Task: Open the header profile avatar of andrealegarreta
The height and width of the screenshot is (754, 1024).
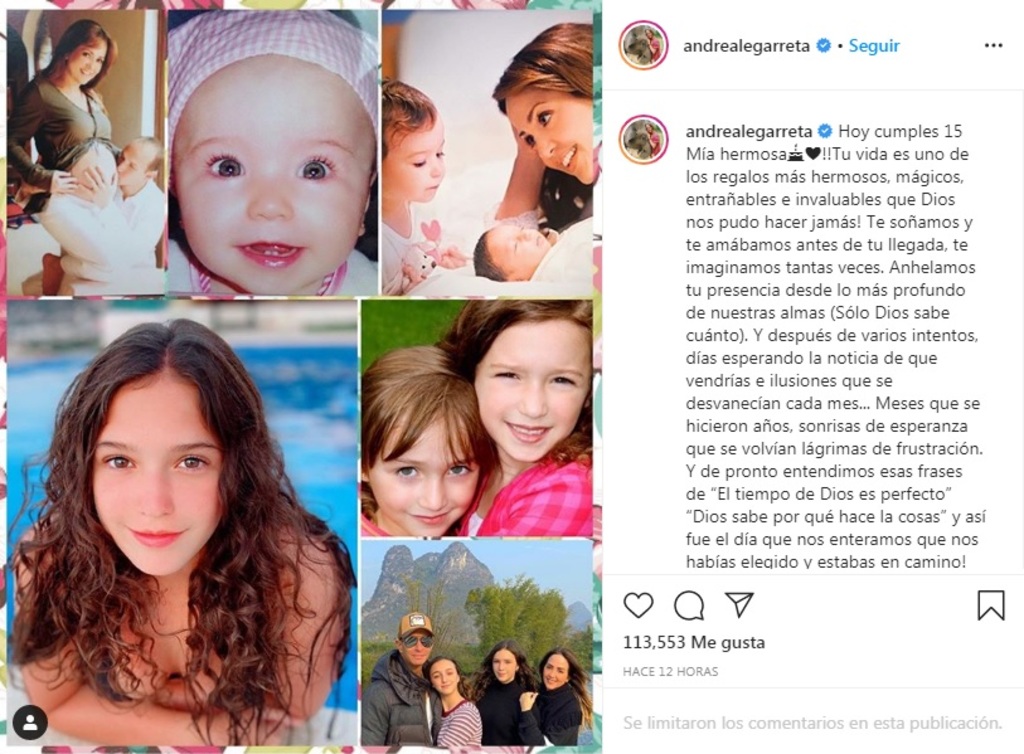Action: [643, 45]
